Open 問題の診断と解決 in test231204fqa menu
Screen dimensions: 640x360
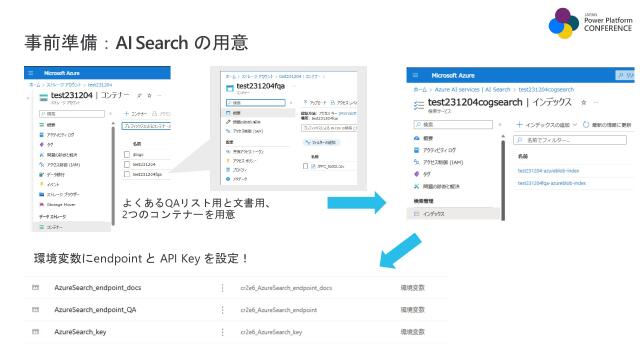tap(247, 122)
